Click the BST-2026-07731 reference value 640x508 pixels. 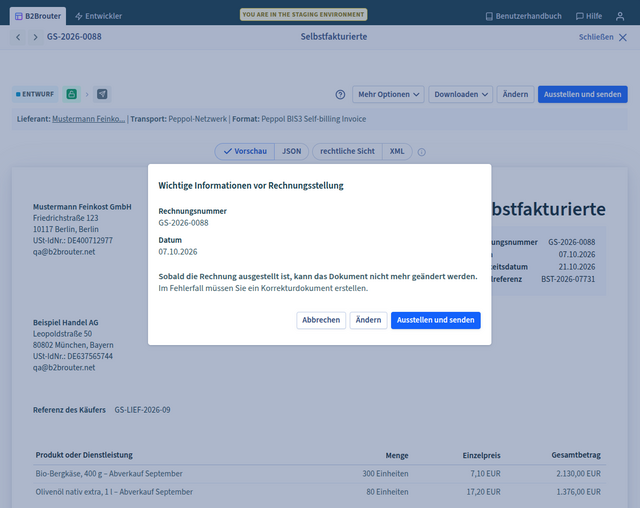(568, 280)
